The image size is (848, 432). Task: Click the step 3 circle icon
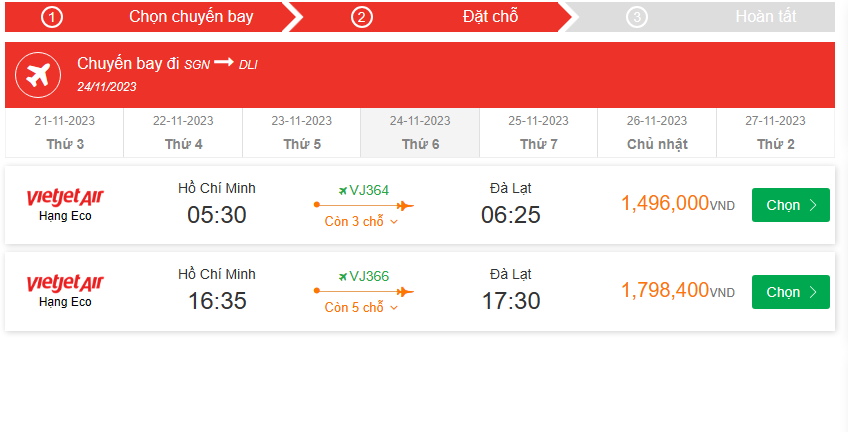coord(637,17)
